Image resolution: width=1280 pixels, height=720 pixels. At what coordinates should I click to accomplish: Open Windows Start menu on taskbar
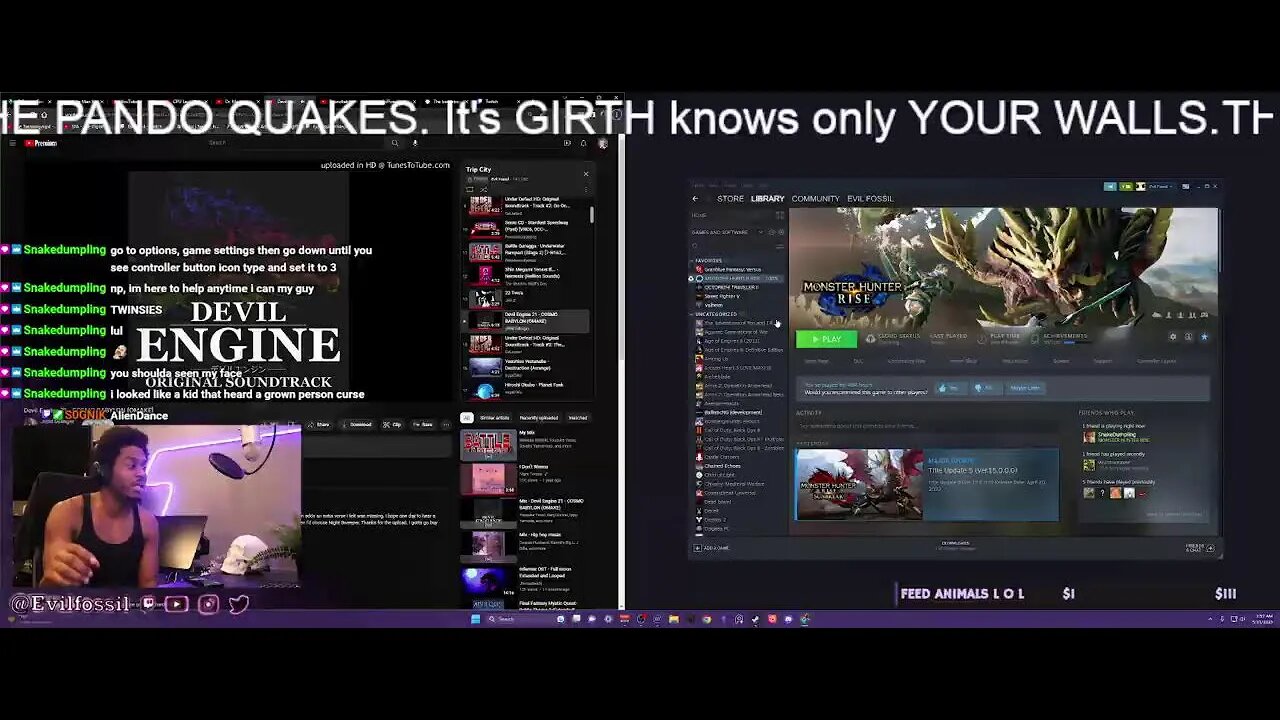475,619
